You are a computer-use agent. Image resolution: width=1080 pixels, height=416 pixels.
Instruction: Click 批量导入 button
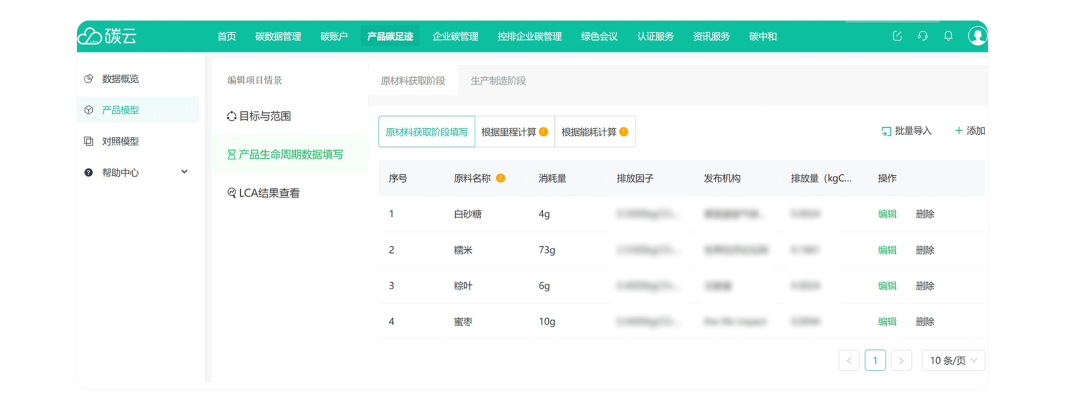pos(906,131)
